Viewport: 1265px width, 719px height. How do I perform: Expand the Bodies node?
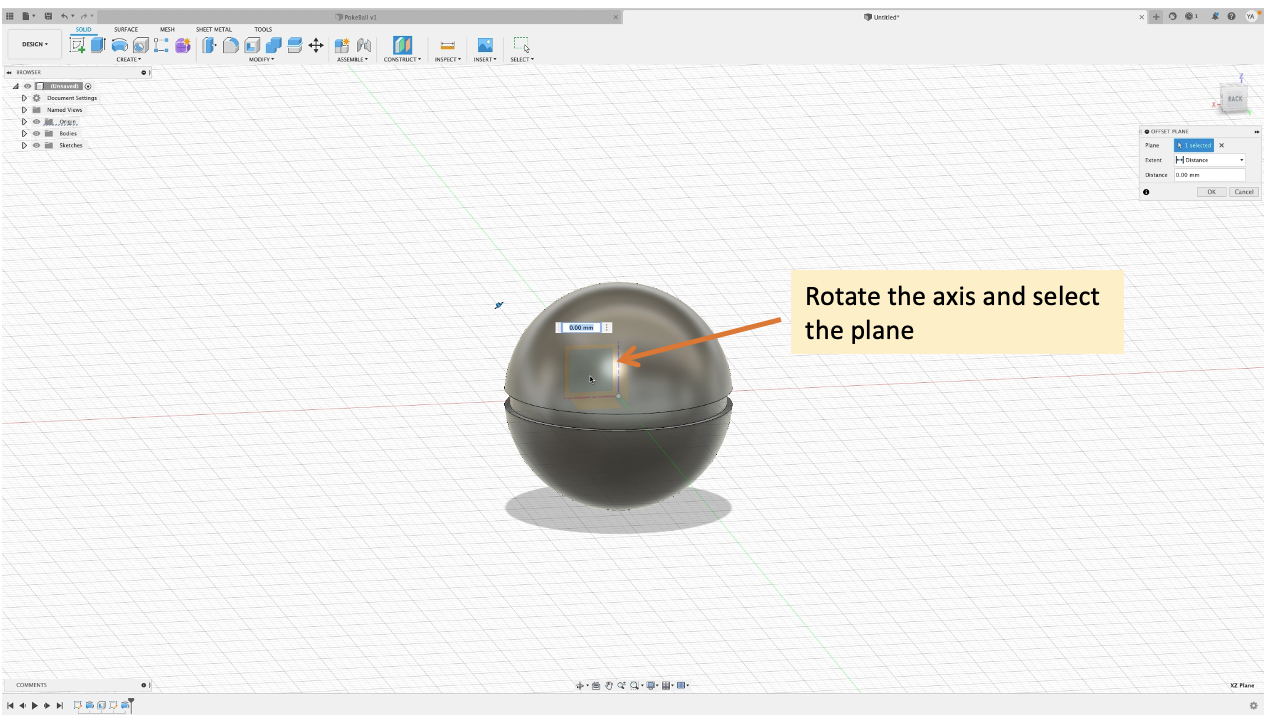pyautogui.click(x=24, y=133)
